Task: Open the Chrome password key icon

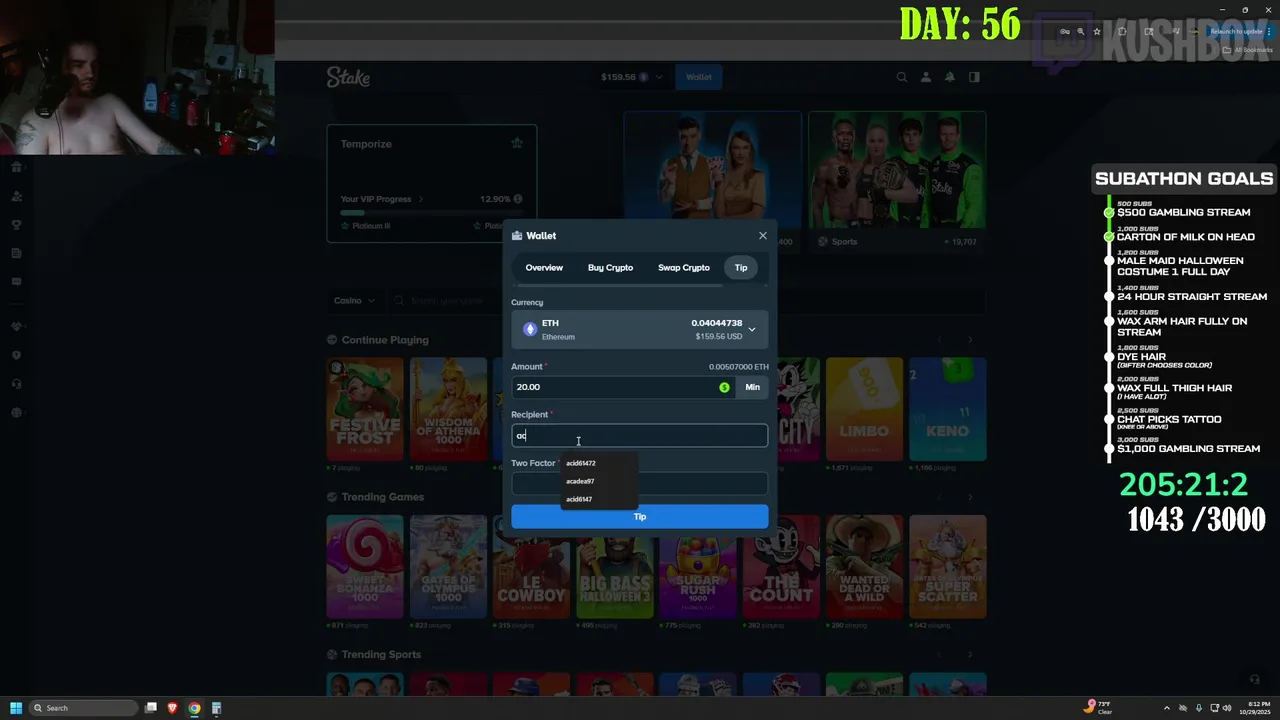Action: tap(1064, 32)
